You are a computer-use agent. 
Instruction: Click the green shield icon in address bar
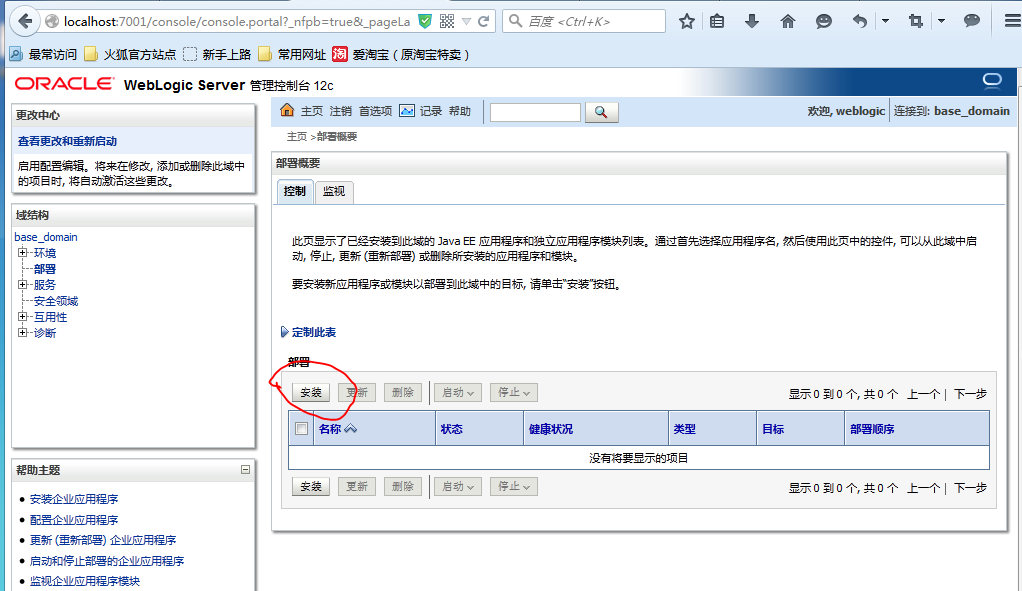click(425, 22)
